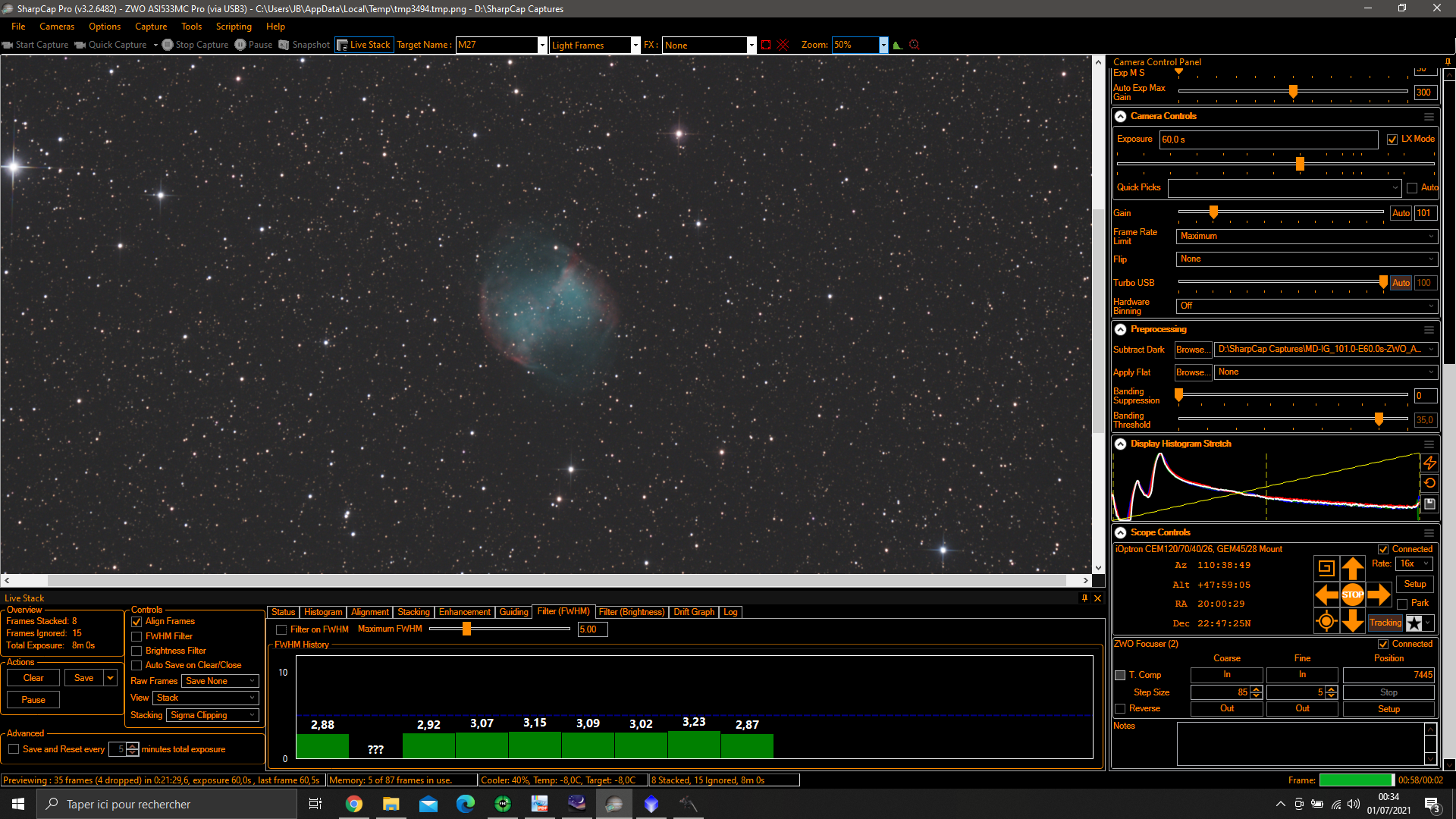Click the red focus target toolbar icon
The image size is (1456, 819).
click(915, 45)
